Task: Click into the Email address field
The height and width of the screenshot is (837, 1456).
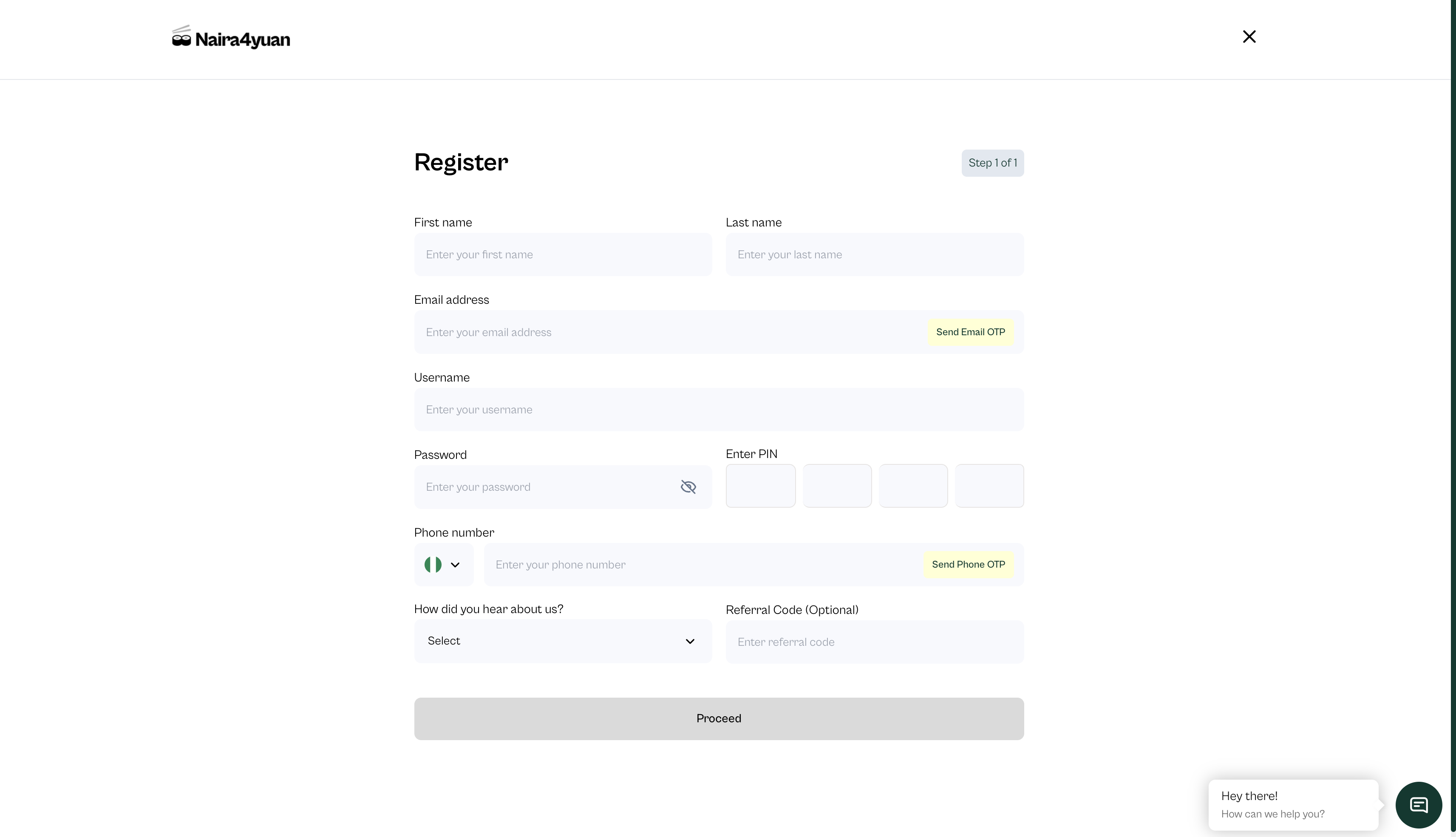Action: pyautogui.click(x=667, y=332)
